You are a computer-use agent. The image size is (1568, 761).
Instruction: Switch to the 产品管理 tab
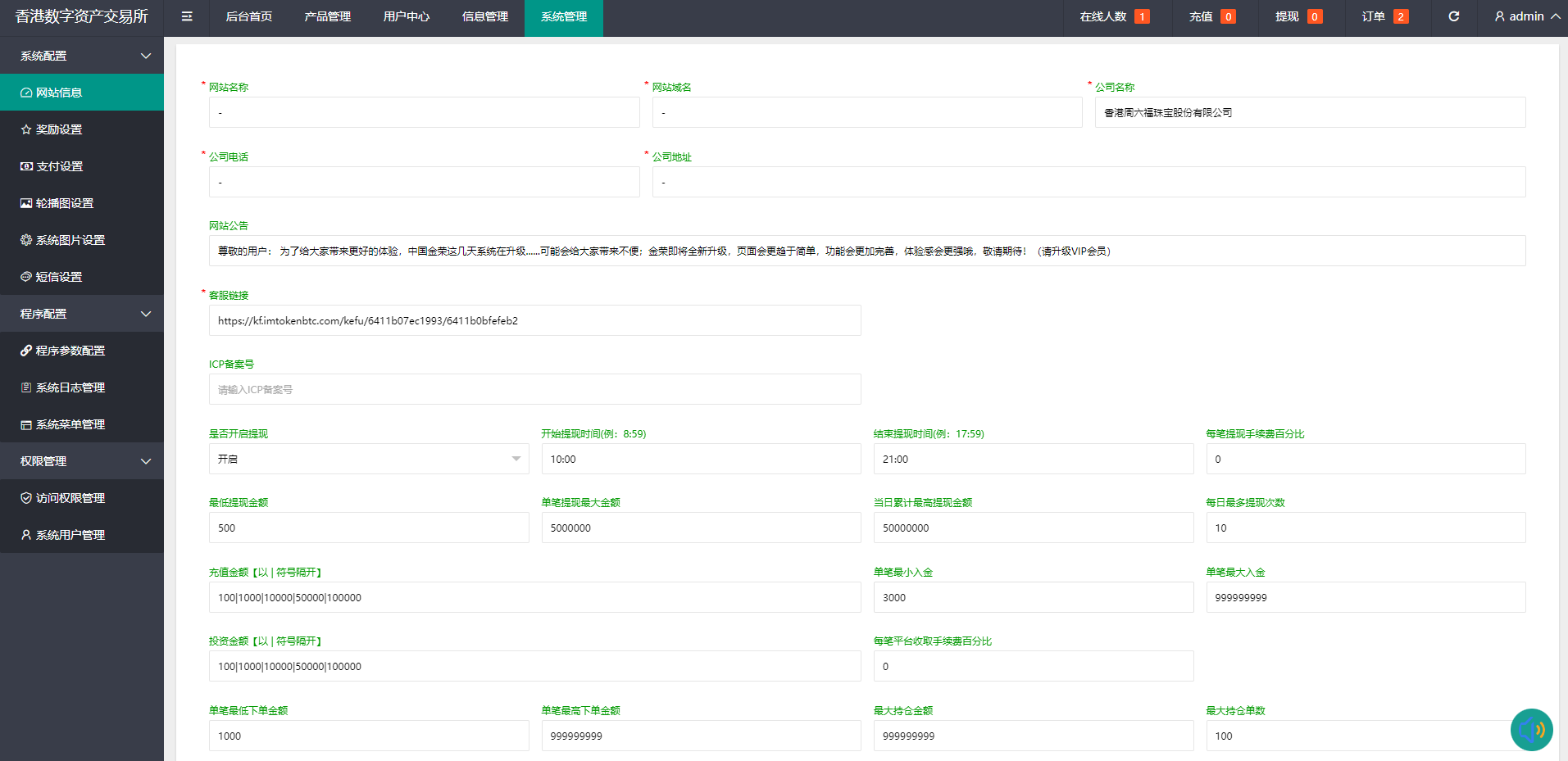coord(327,16)
